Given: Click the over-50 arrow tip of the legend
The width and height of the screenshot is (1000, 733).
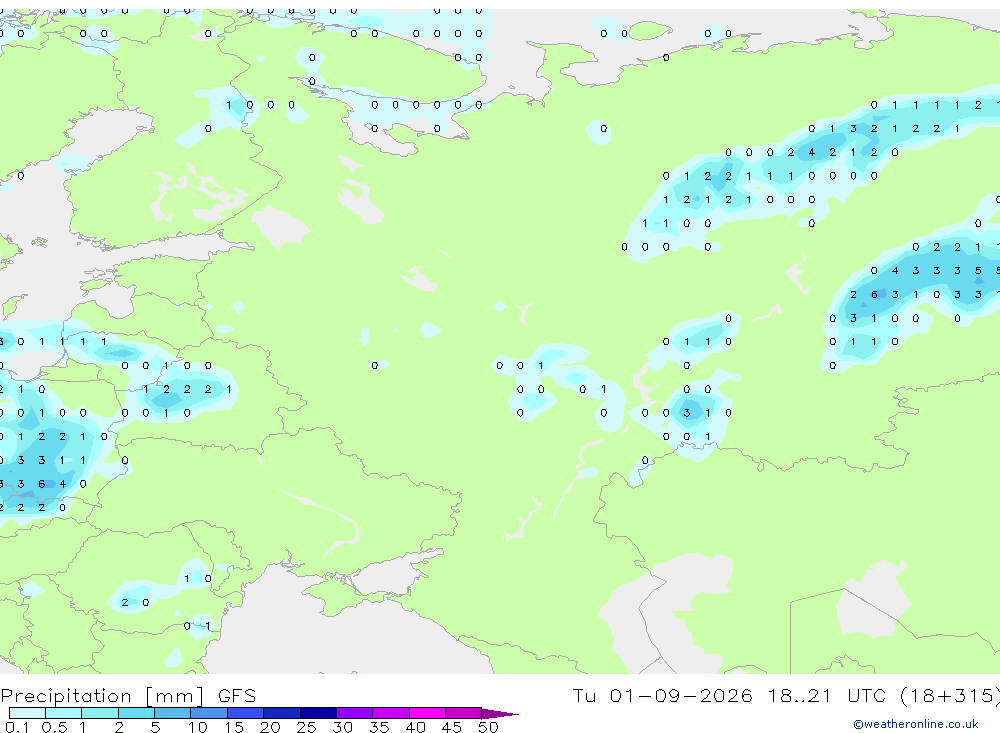Looking at the screenshot, I should click(501, 714).
